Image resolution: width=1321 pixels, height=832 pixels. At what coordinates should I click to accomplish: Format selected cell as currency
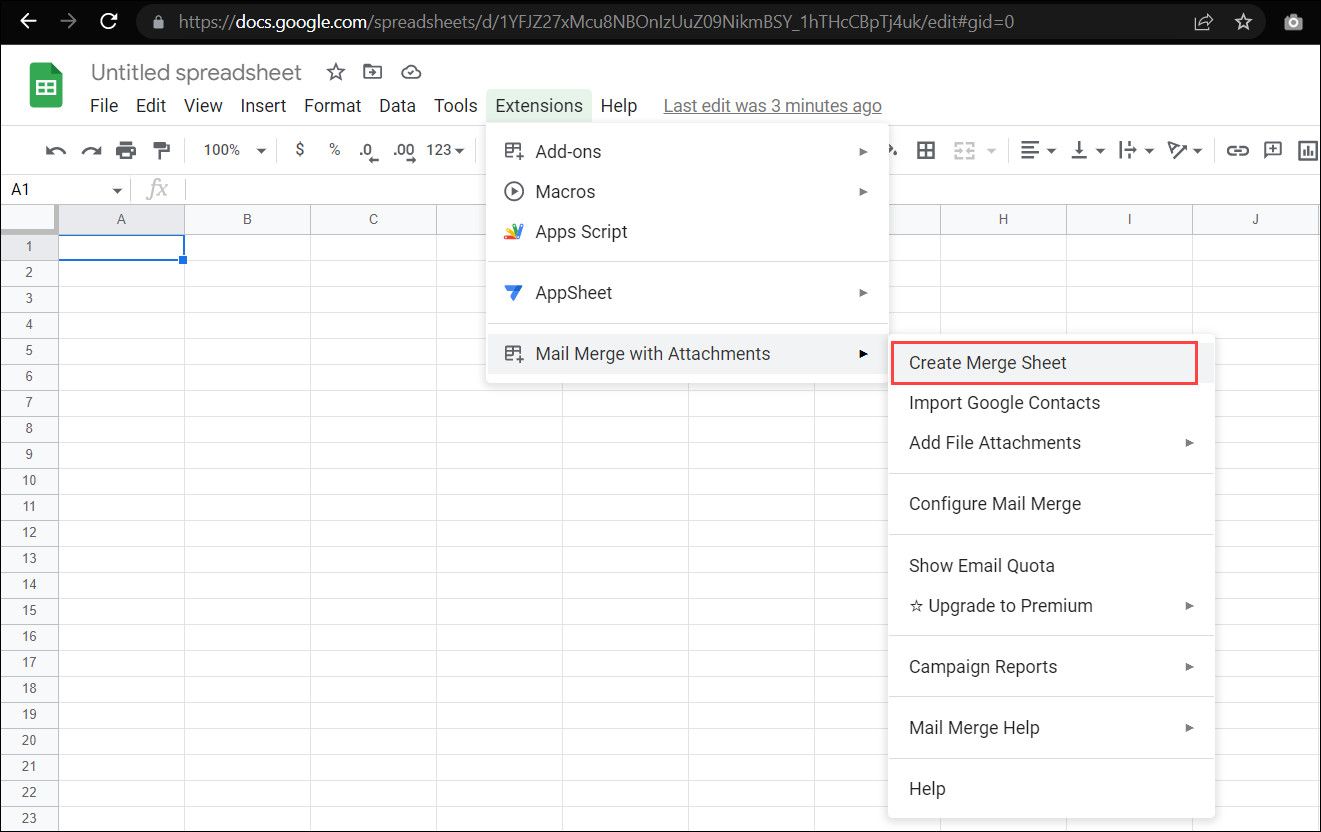pos(299,149)
